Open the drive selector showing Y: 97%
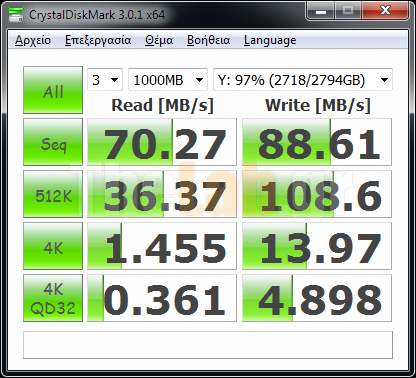 pos(303,80)
